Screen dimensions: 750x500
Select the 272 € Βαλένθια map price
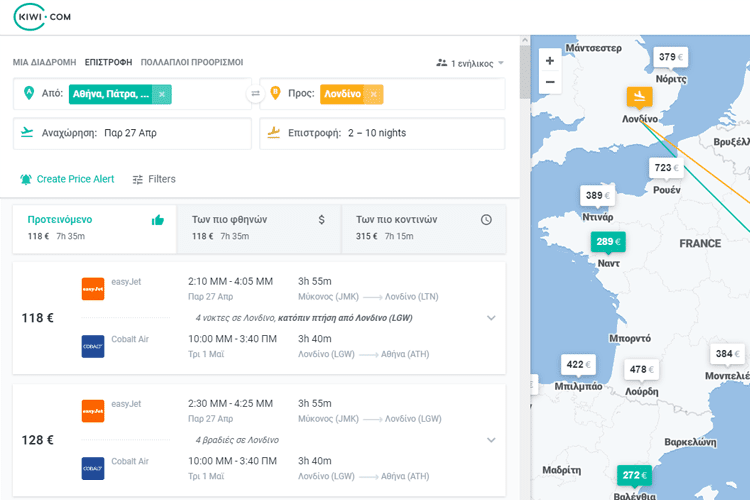pyautogui.click(x=634, y=475)
